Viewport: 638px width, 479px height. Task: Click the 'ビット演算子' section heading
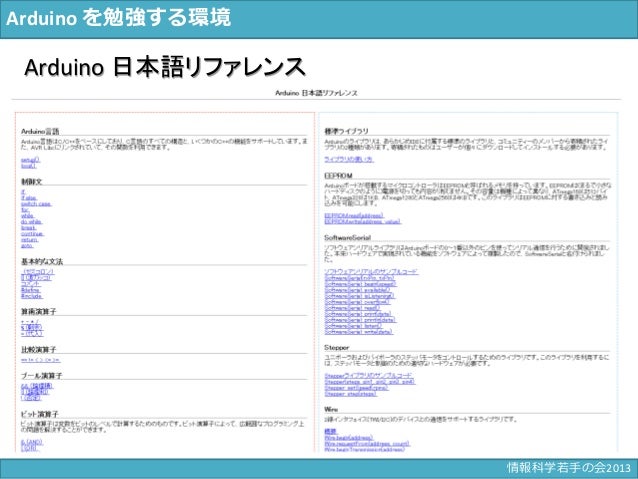(x=40, y=414)
